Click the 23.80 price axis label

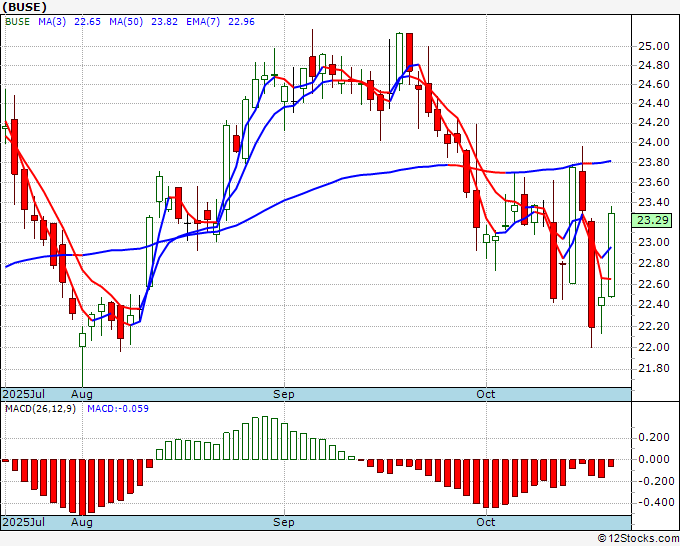654,163
